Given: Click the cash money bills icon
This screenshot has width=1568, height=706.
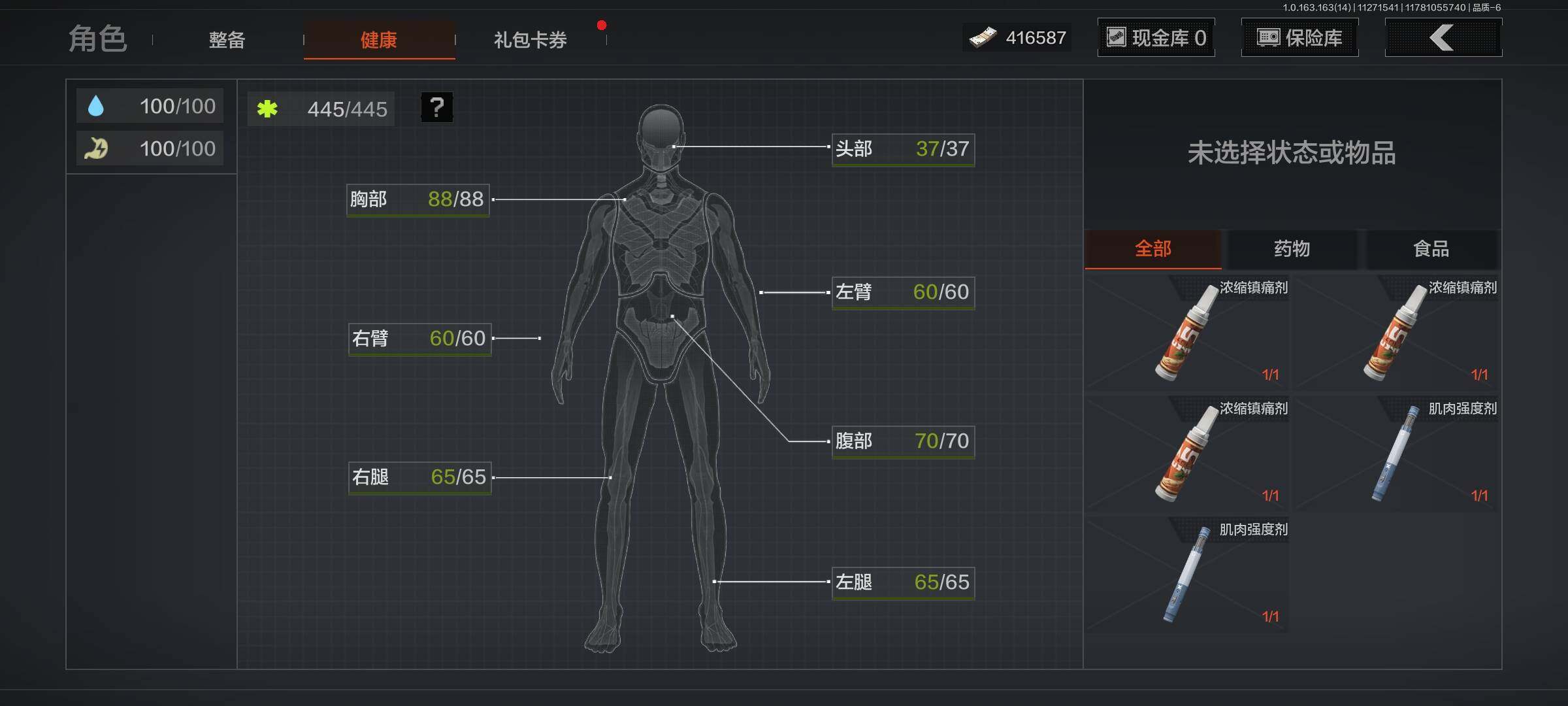Looking at the screenshot, I should [x=982, y=38].
